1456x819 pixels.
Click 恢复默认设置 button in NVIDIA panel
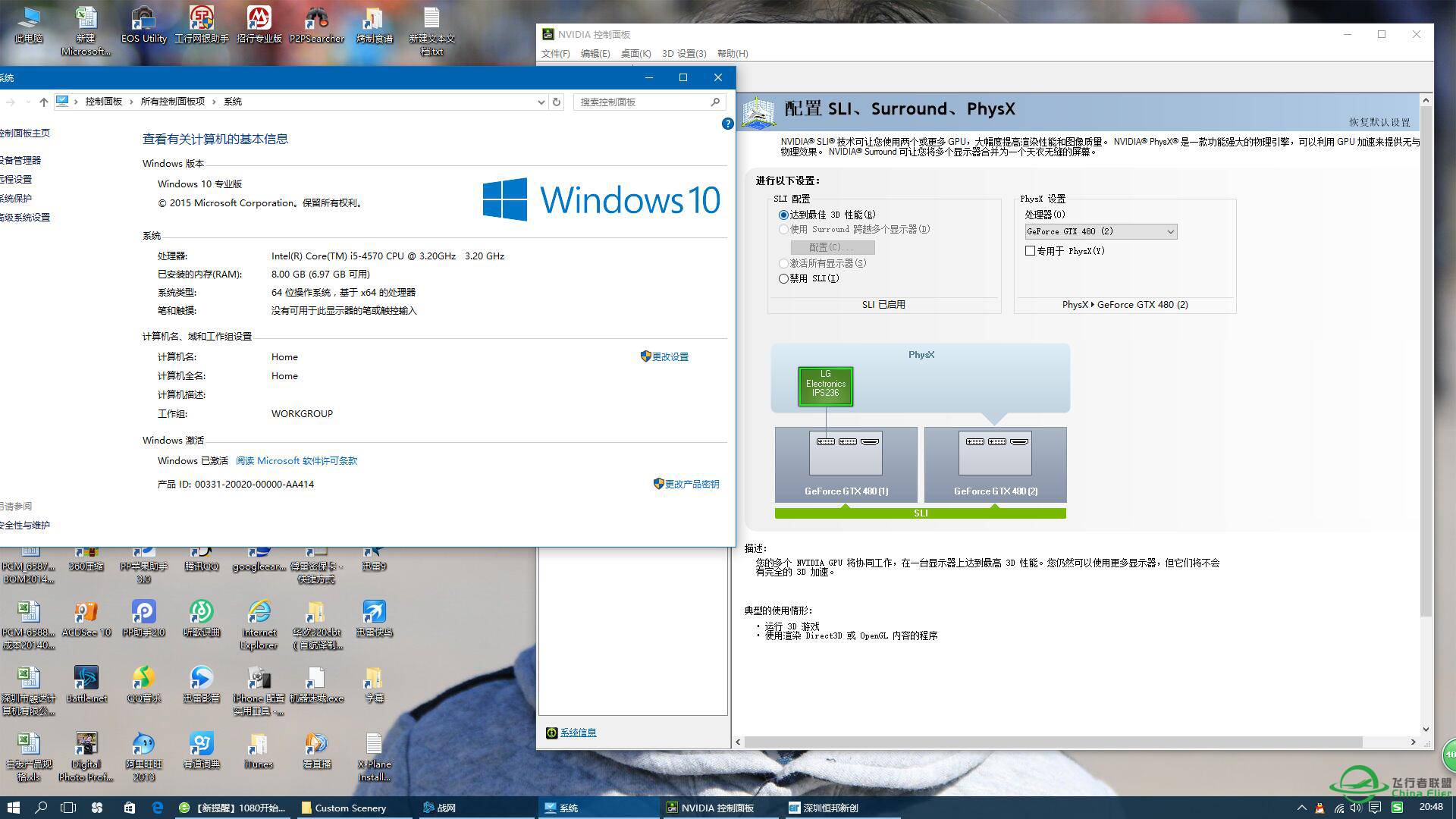(1382, 122)
